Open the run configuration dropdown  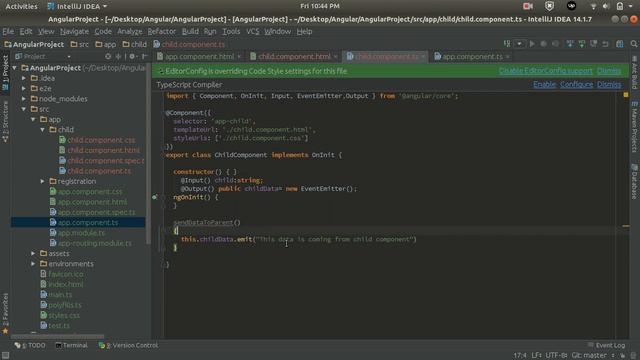(519, 44)
